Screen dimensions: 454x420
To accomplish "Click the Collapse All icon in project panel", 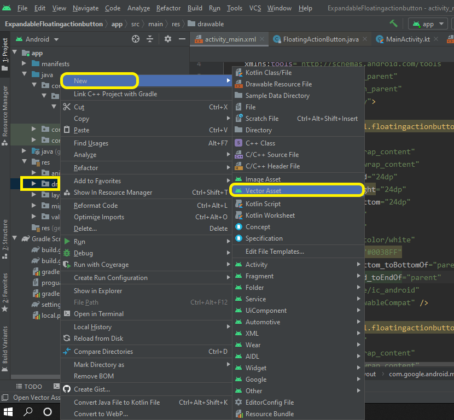I will [150, 39].
